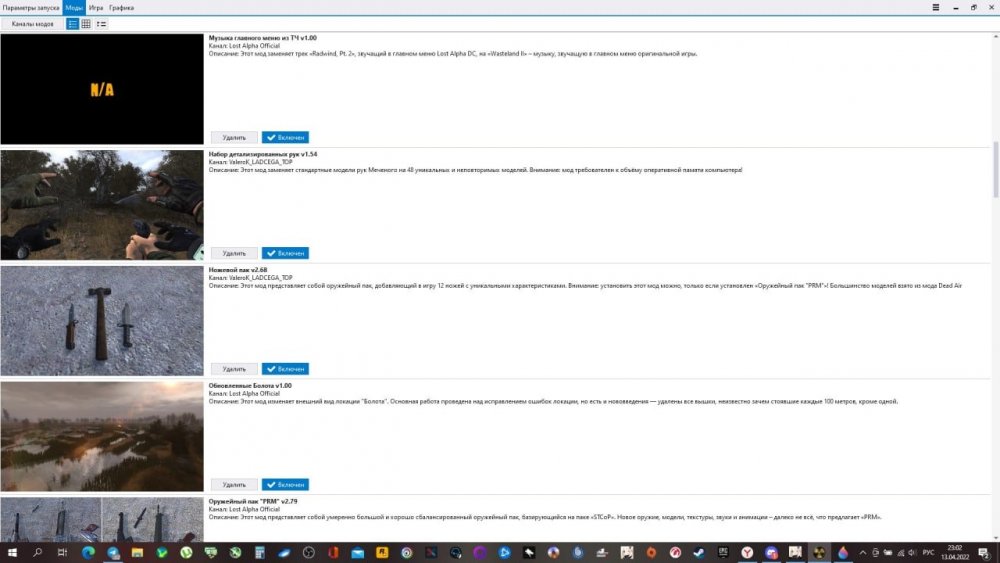Open the knife pack thumbnail image
The image size is (1000, 563).
(x=102, y=321)
